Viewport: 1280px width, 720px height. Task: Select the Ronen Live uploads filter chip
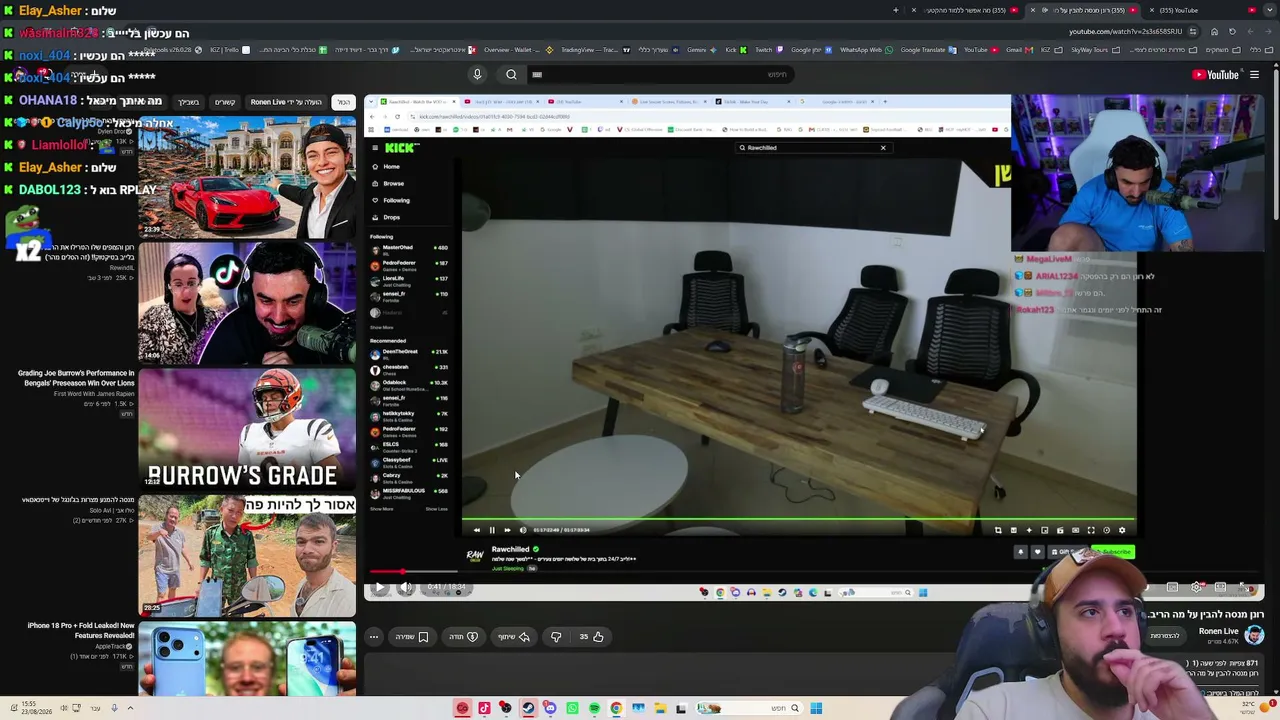click(x=286, y=102)
